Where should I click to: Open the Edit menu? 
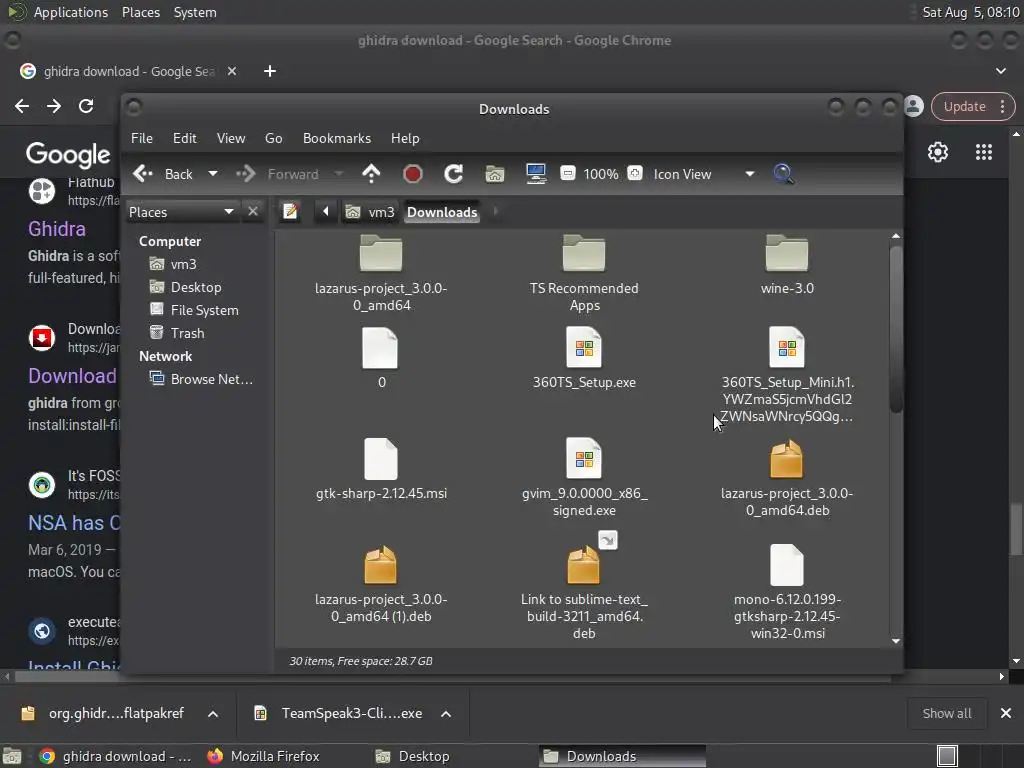pos(185,138)
